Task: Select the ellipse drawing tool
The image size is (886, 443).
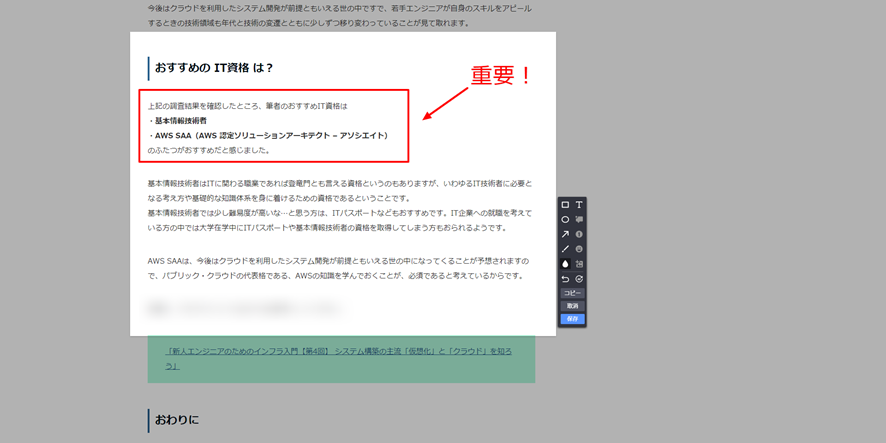Action: [x=565, y=220]
